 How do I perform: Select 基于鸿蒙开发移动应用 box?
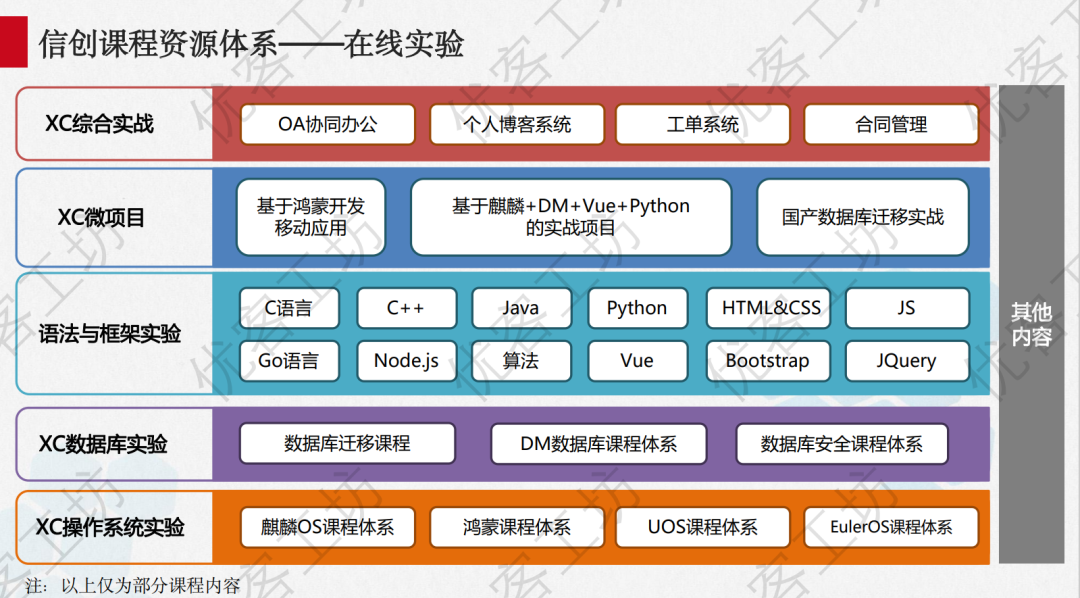311,217
